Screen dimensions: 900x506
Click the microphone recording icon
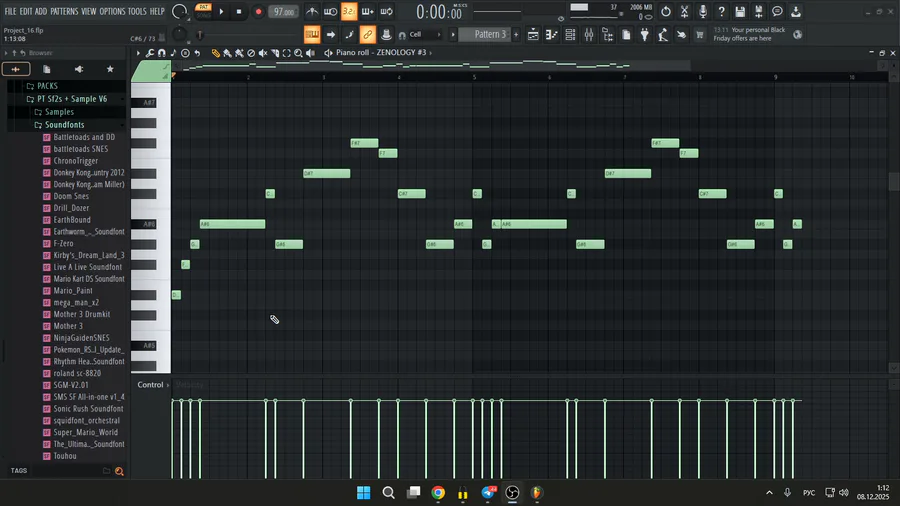(703, 11)
